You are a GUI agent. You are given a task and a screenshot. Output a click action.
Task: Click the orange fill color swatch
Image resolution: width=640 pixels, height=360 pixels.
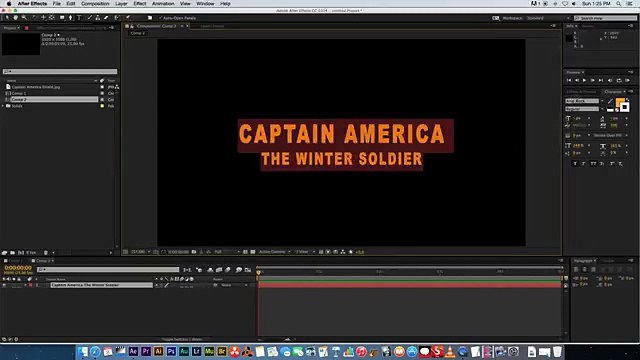tap(619, 102)
